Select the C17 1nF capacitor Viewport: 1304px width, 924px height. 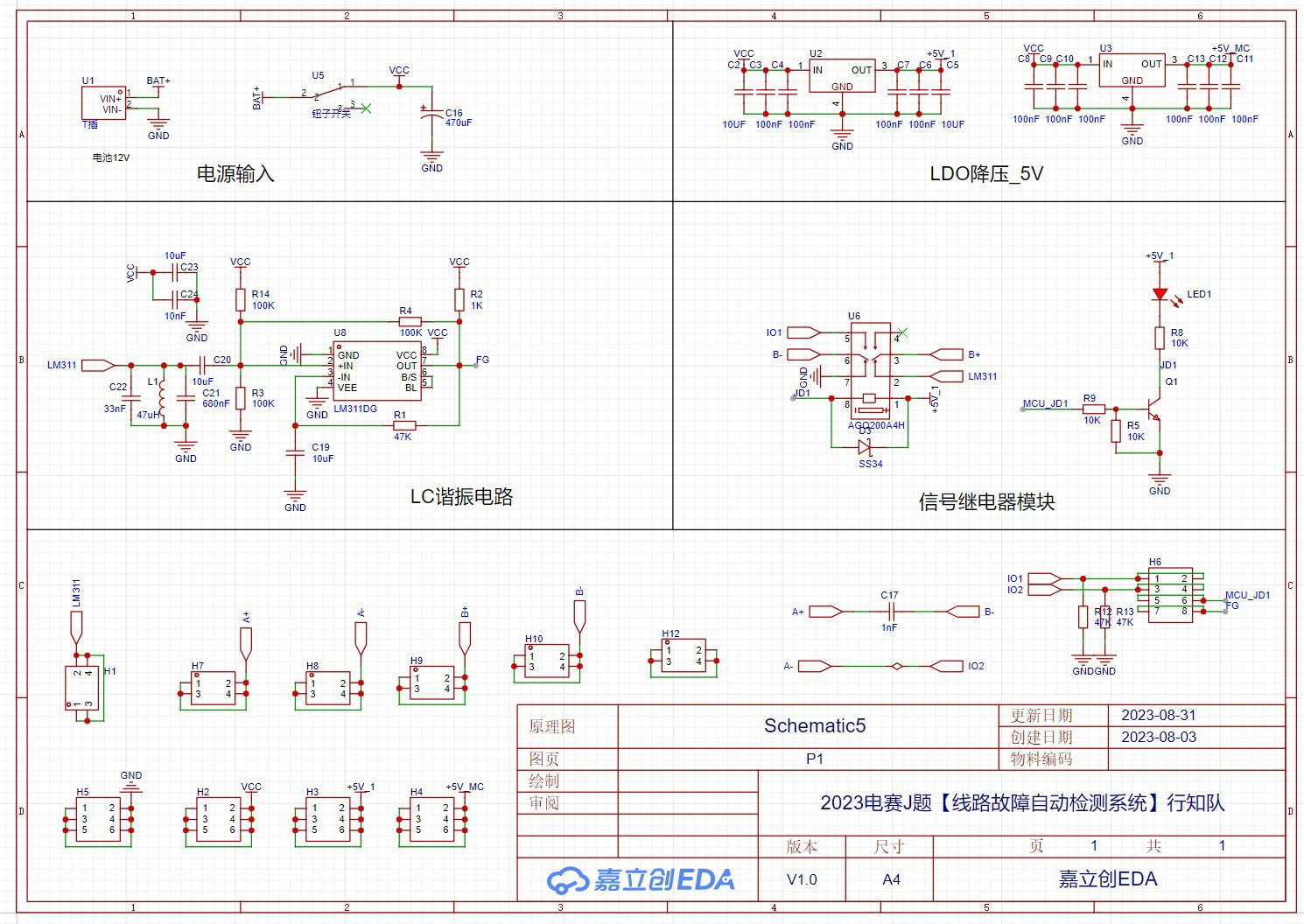tap(890, 612)
